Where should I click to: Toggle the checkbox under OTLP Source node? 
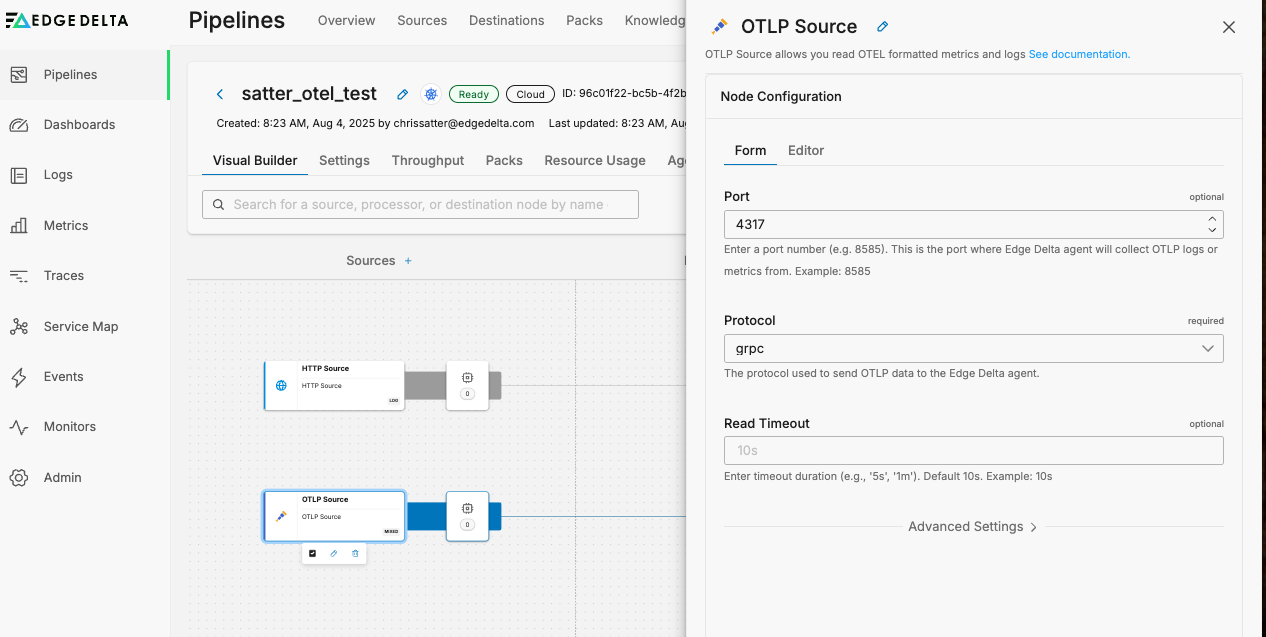point(312,553)
